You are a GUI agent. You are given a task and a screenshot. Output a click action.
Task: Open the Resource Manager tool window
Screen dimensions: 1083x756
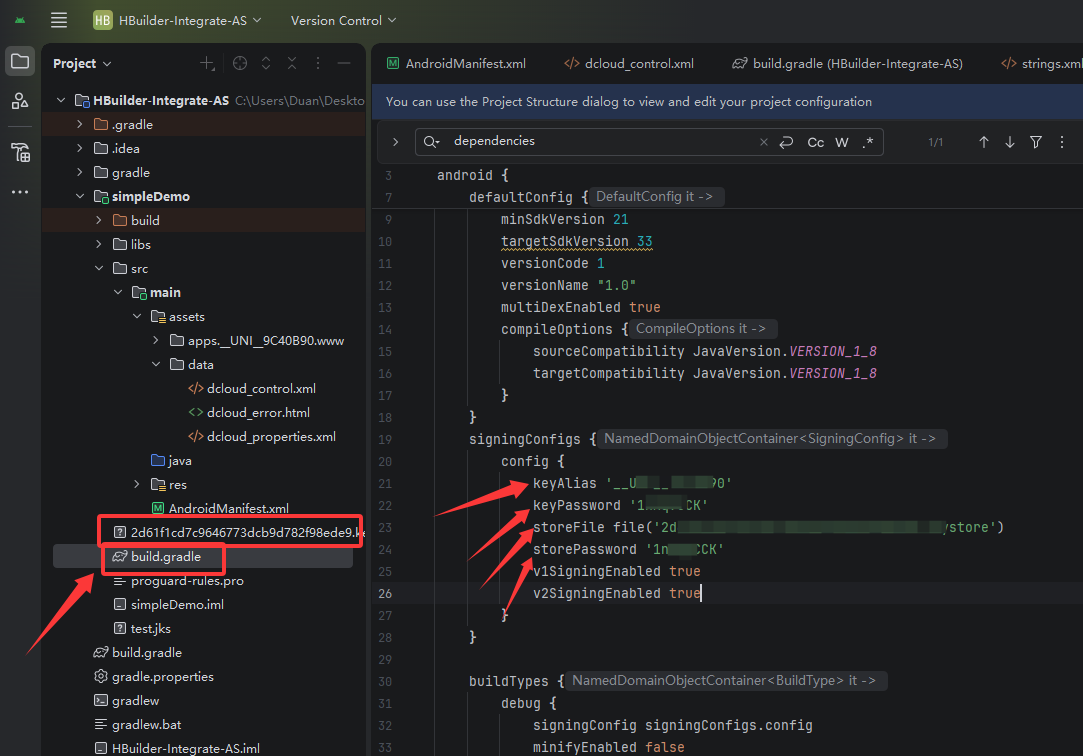pyautogui.click(x=20, y=101)
